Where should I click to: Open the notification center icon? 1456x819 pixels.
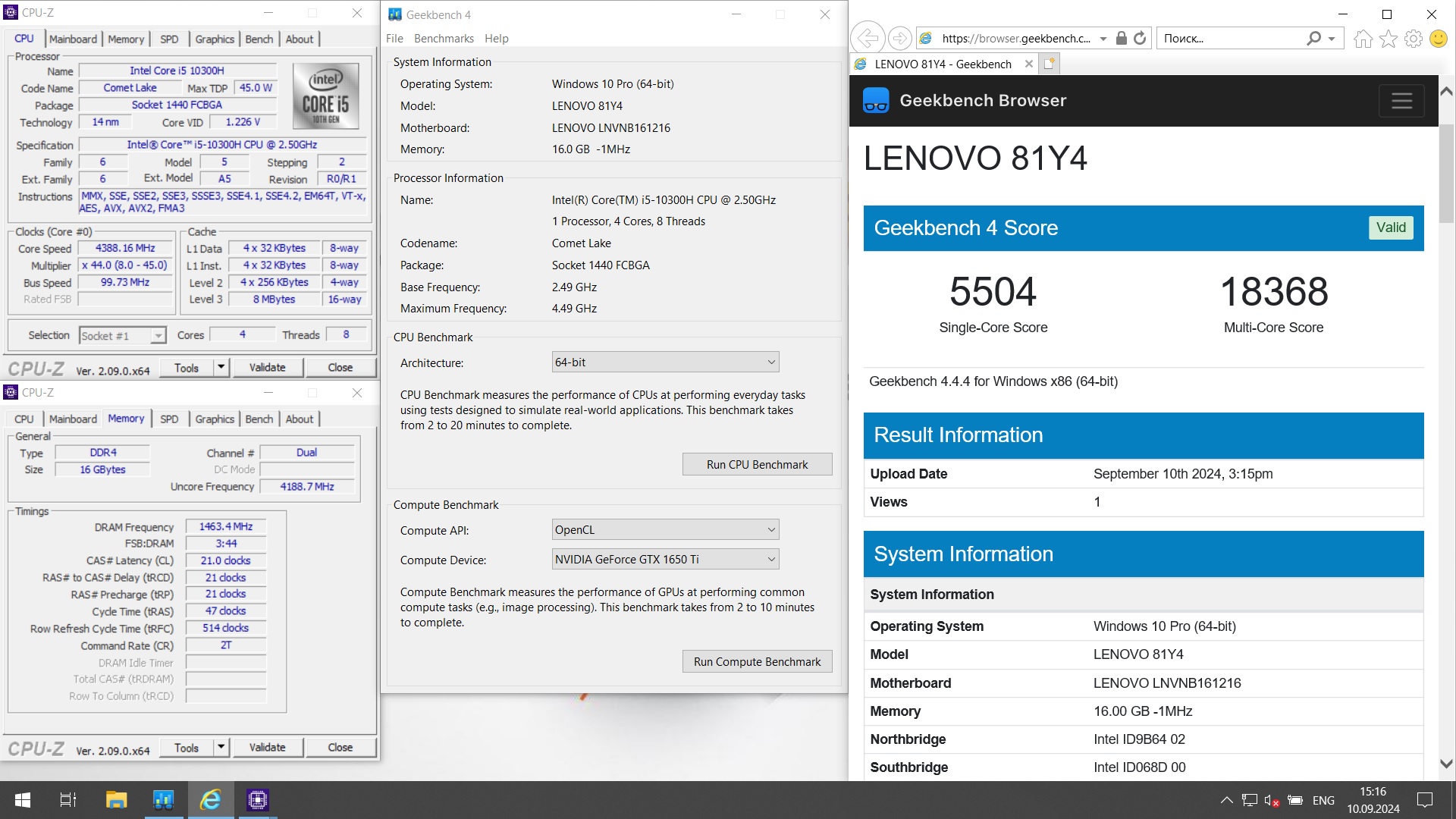click(x=1425, y=800)
